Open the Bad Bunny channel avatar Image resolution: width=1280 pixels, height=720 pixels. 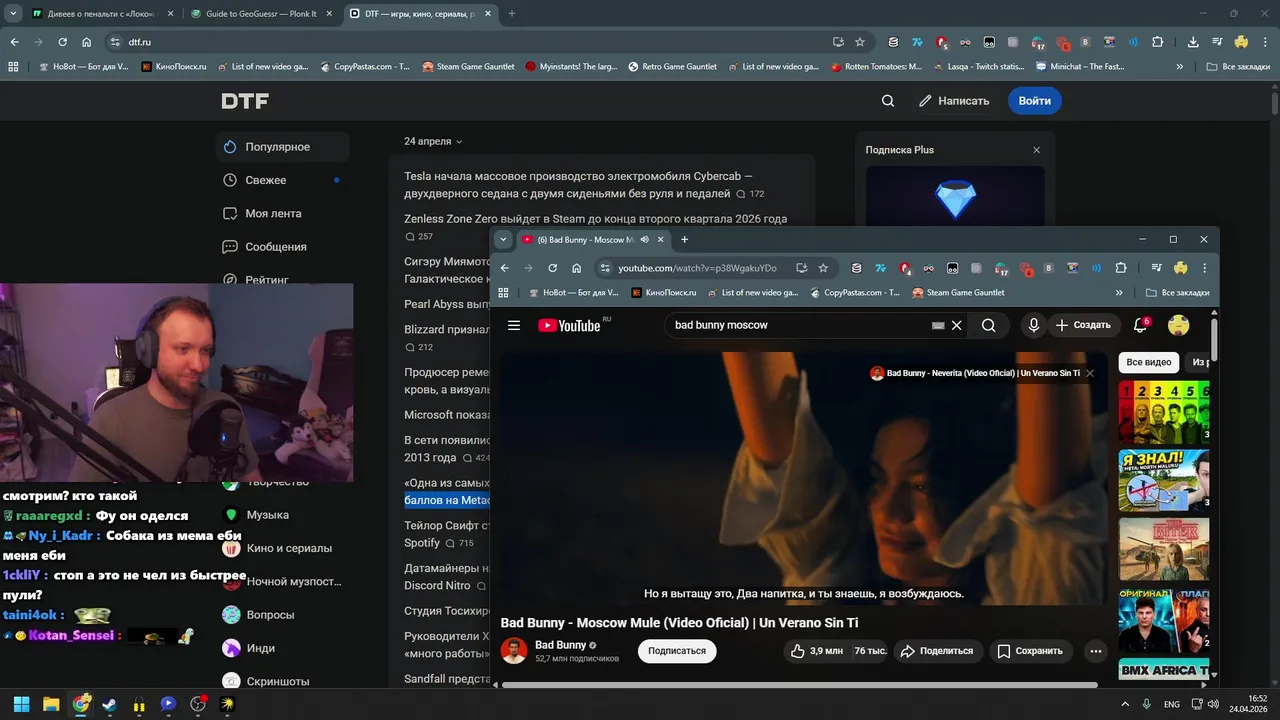coord(514,650)
